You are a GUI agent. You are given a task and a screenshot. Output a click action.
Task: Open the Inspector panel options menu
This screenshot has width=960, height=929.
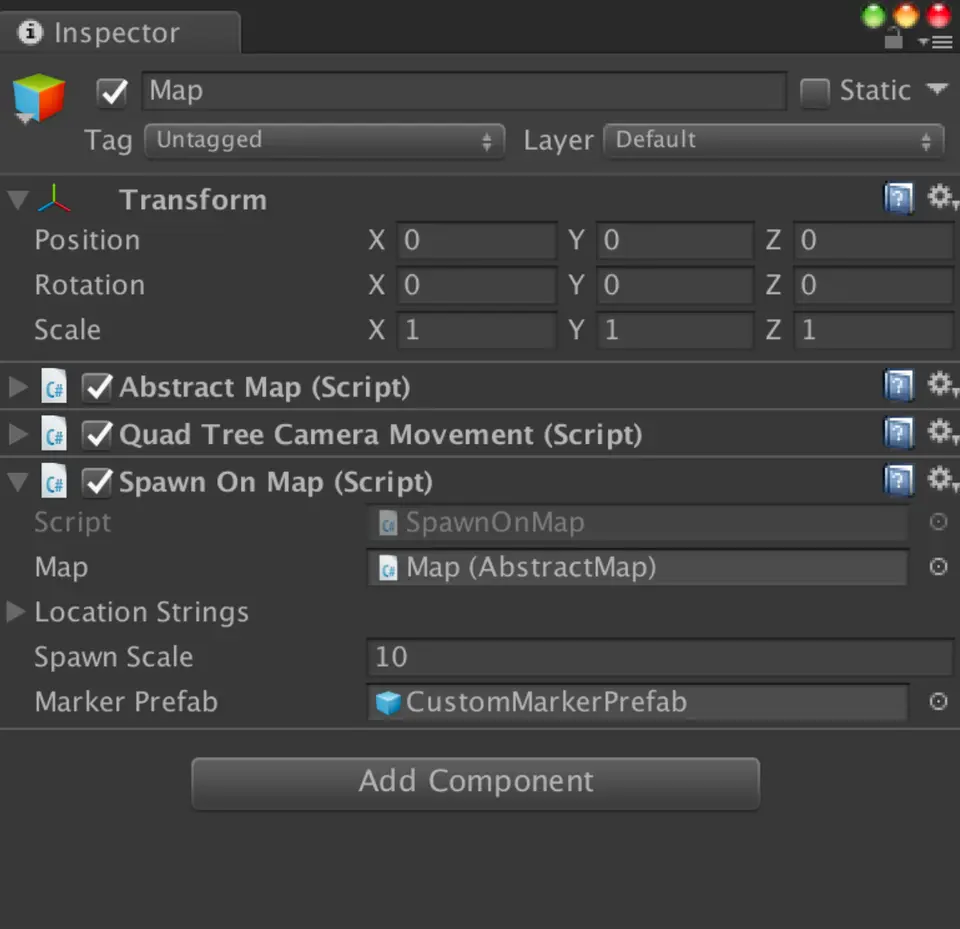(940, 41)
